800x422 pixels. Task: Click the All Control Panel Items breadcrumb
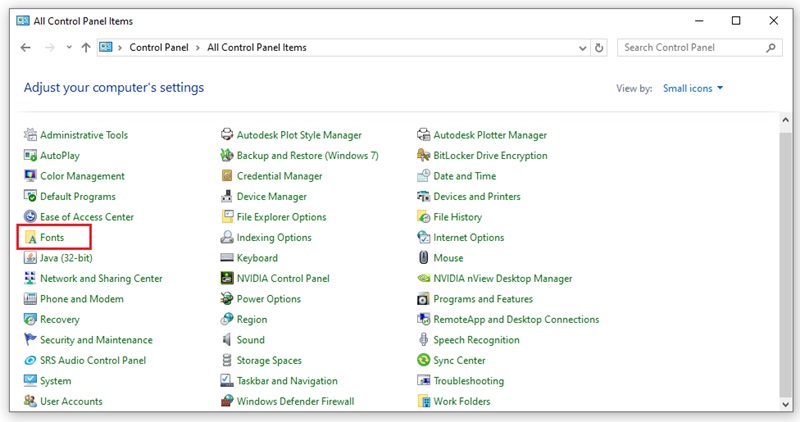pos(257,47)
